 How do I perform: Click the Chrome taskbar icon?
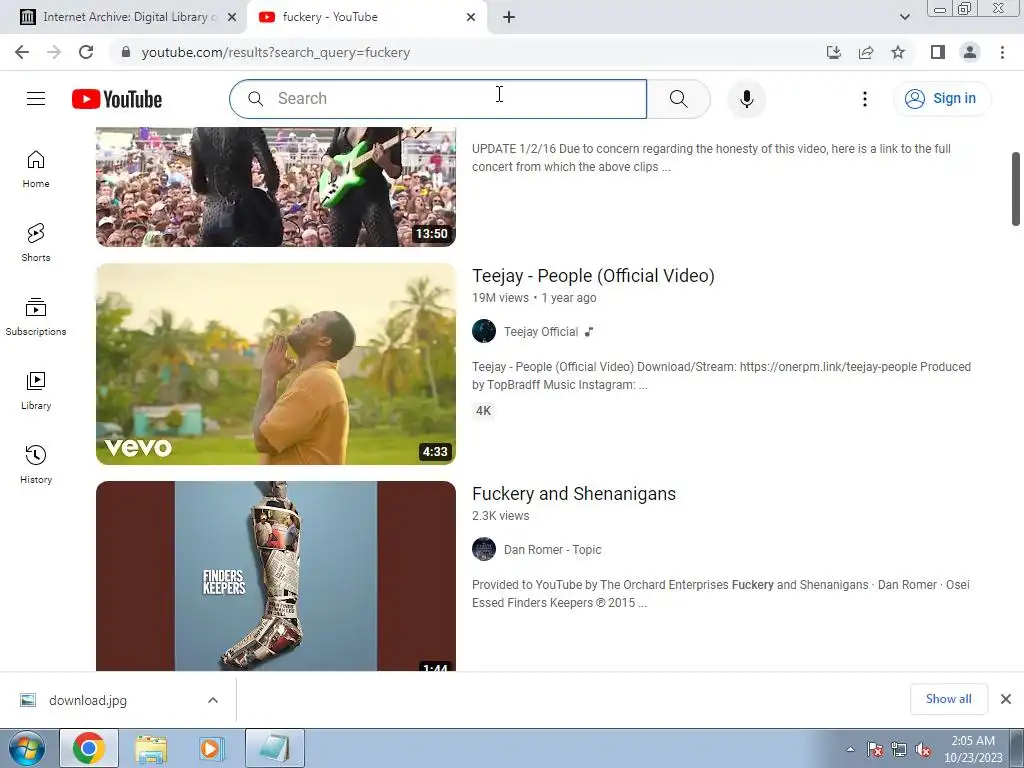tap(89, 748)
